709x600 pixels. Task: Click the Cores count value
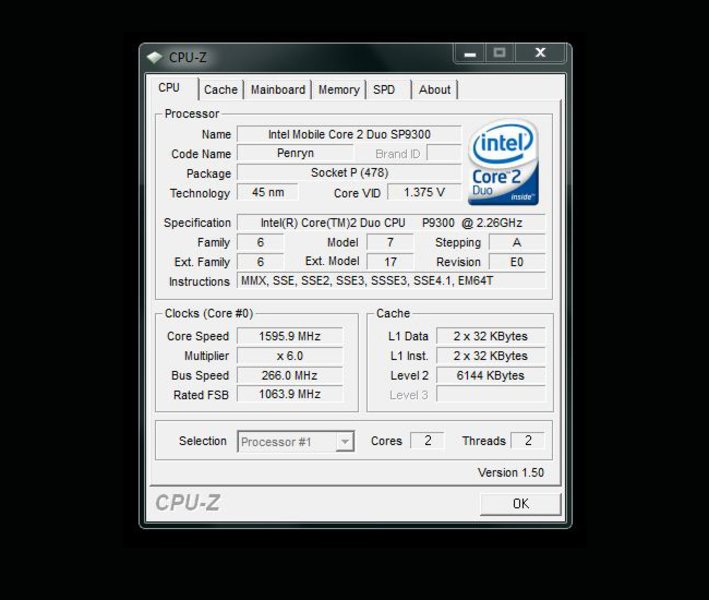[427, 440]
